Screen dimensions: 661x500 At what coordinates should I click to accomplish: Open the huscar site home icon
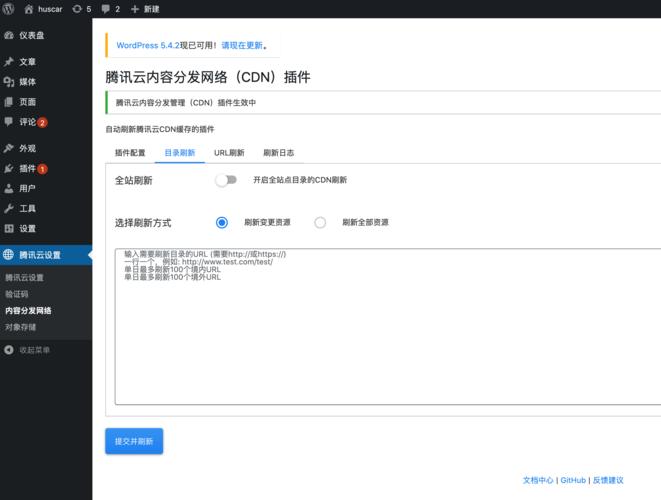tap(29, 9)
